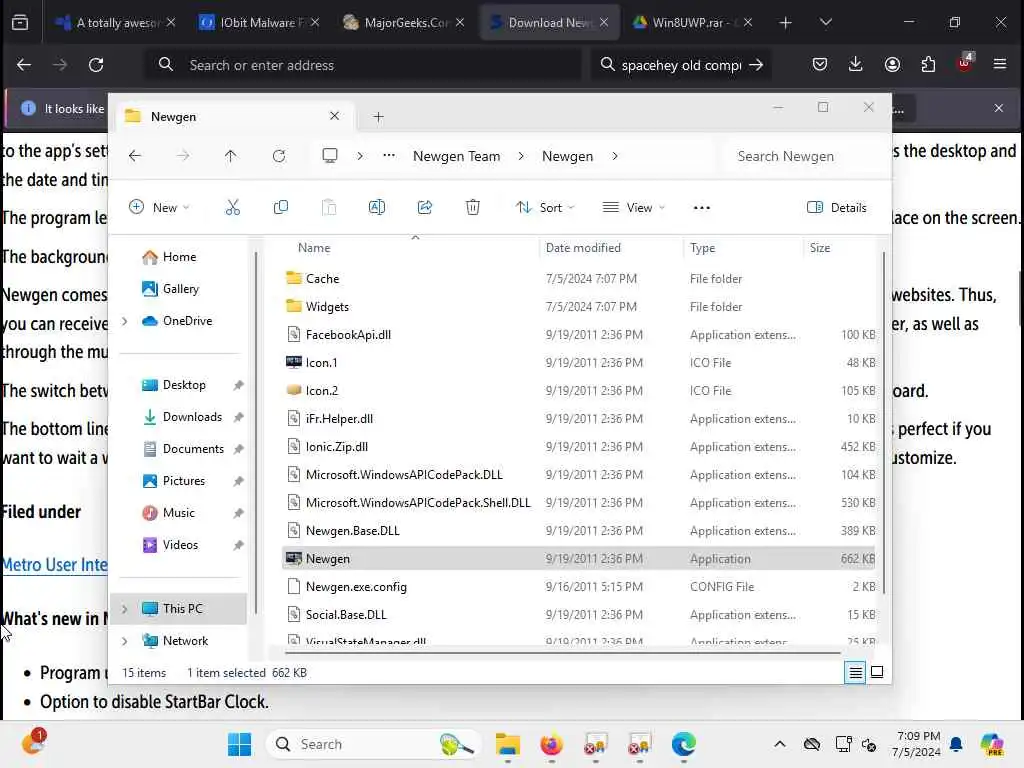Select Ionic.Zip.dll file
The width and height of the screenshot is (1024, 768).
point(579,447)
